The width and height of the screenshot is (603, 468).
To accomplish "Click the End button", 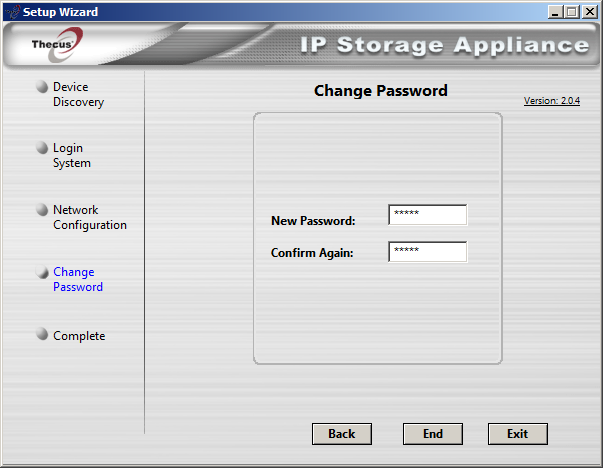I will (x=433, y=434).
